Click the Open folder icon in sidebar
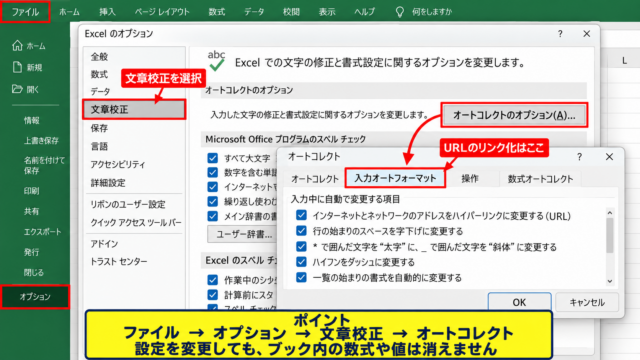The height and width of the screenshot is (360, 640). (x=17, y=89)
